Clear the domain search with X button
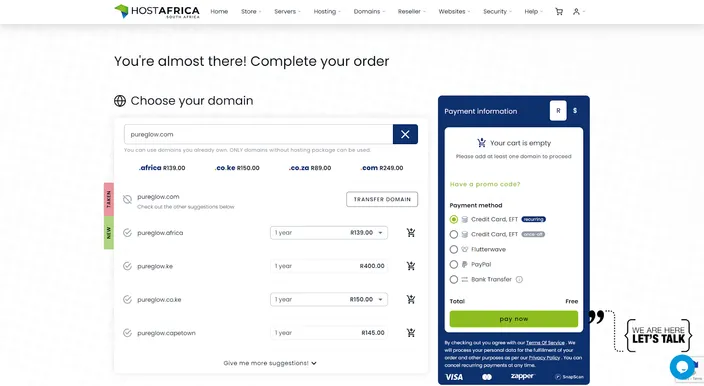 point(405,134)
